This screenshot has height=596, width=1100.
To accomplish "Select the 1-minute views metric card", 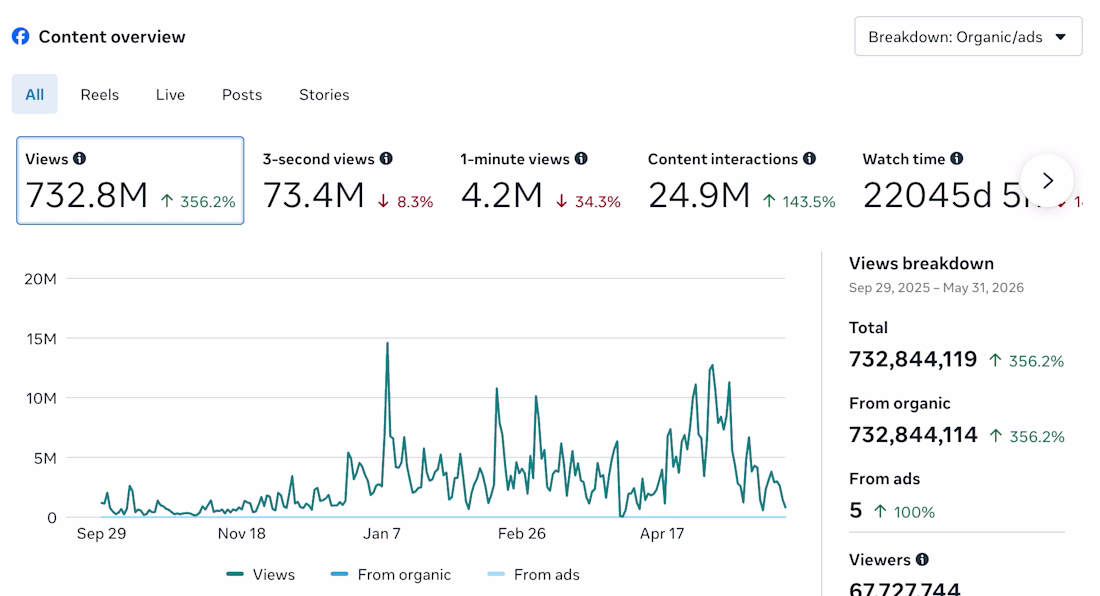I will click(540, 181).
